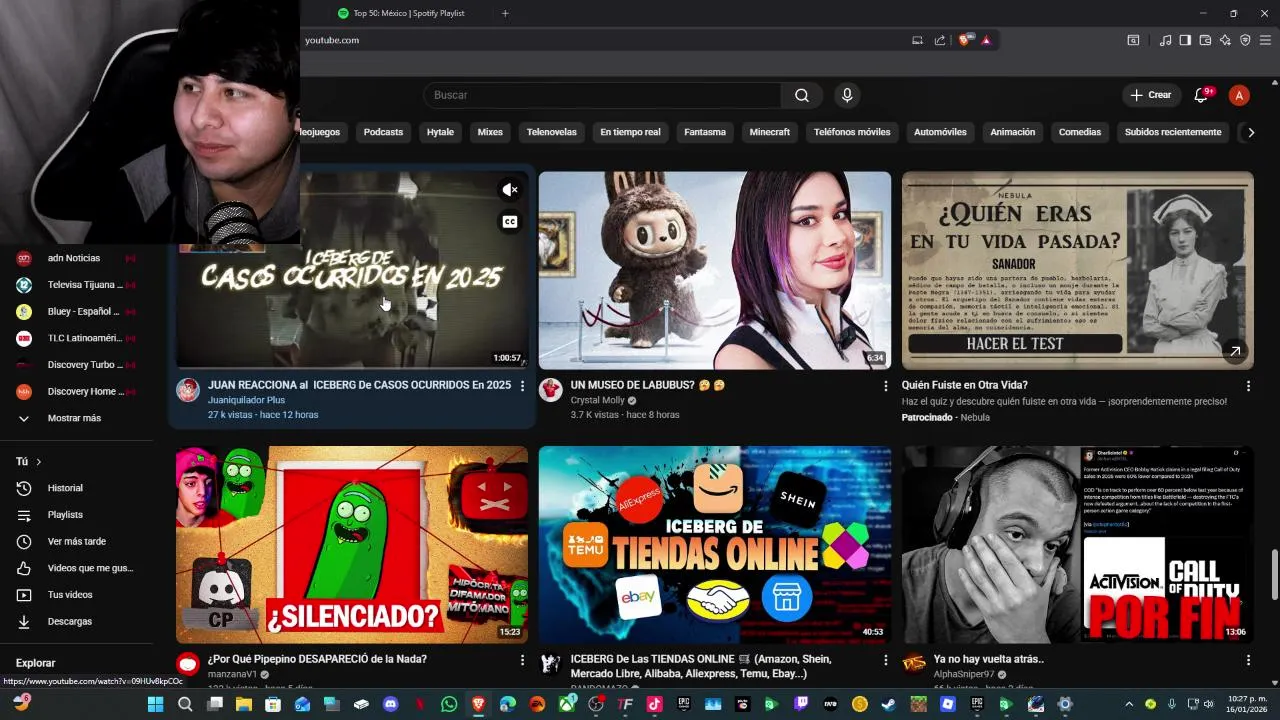Open options menu for Un Museo de Labubus video

885,386
